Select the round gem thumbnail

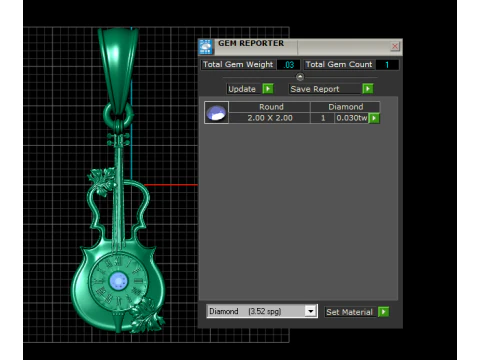coord(216,113)
